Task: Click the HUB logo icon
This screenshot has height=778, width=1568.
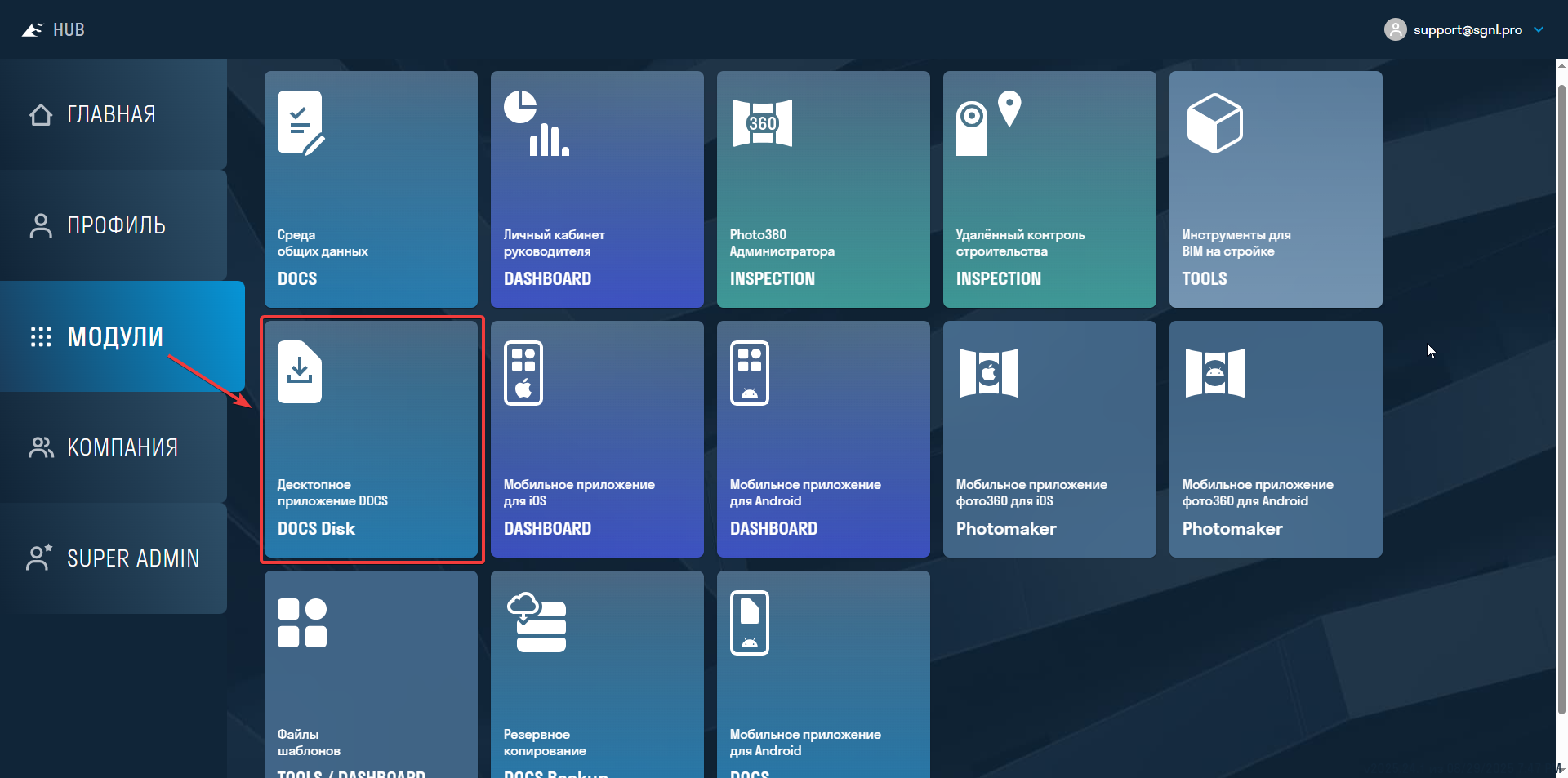Action: tap(32, 30)
